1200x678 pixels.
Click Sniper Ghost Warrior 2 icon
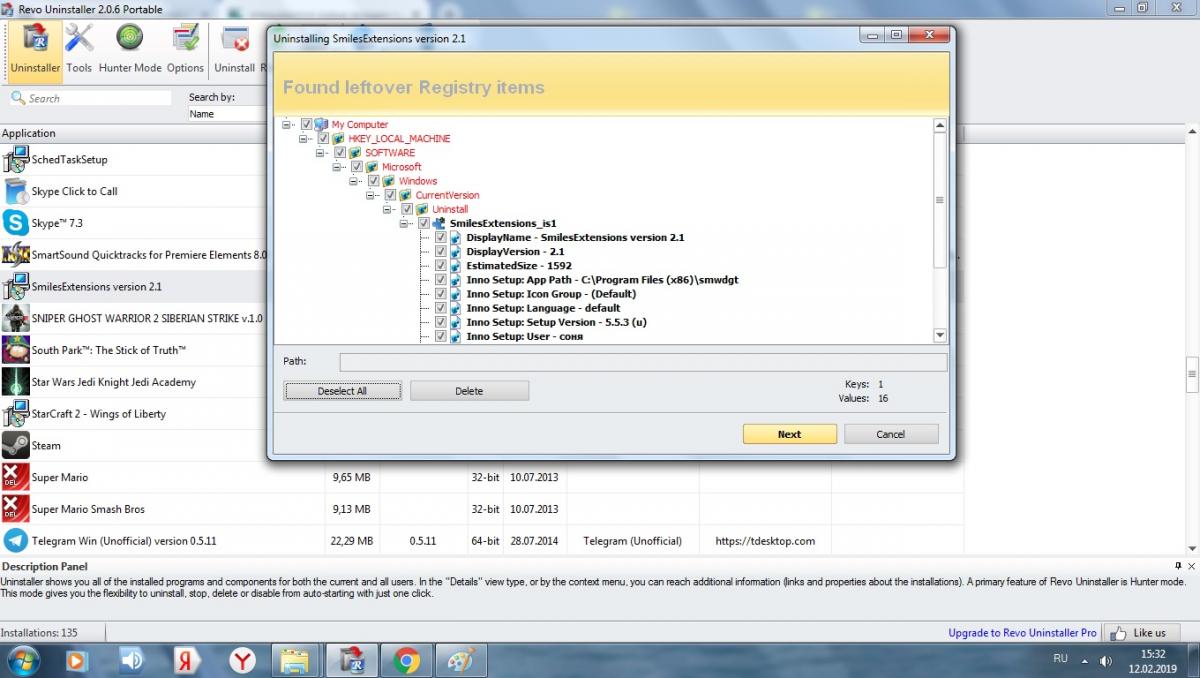tap(15, 318)
